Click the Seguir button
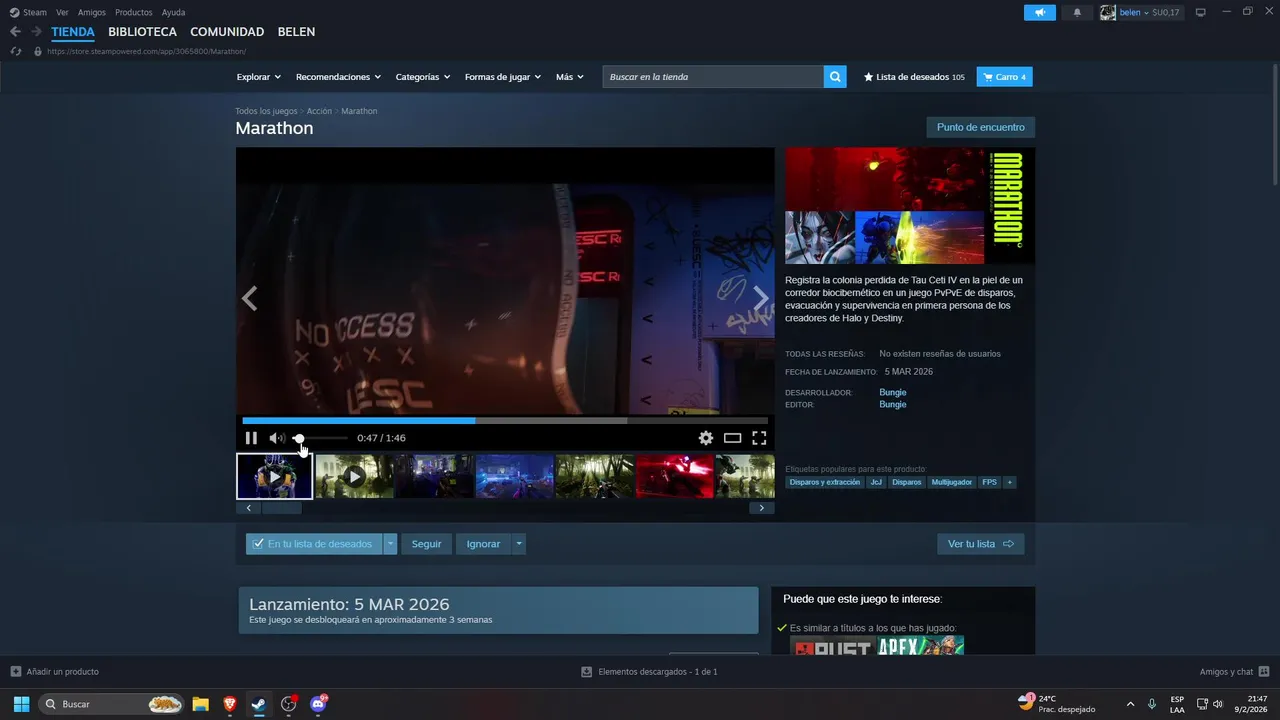This screenshot has height=720, width=1280. [x=426, y=544]
